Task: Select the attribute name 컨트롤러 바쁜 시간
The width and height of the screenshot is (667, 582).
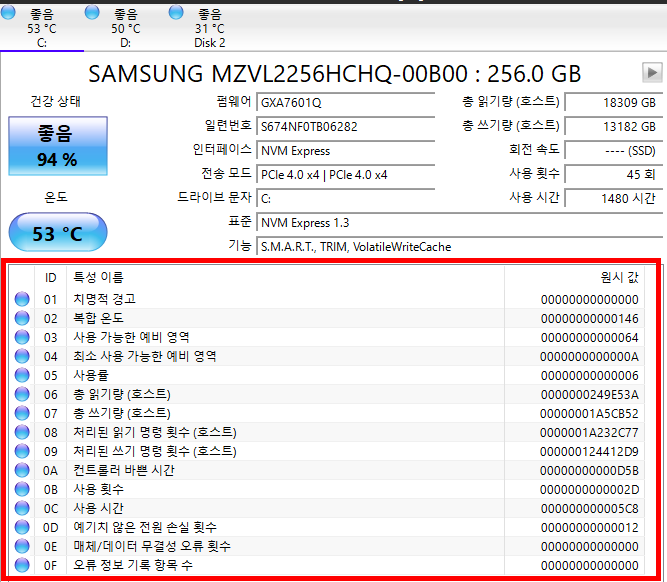Action: tap(124, 470)
